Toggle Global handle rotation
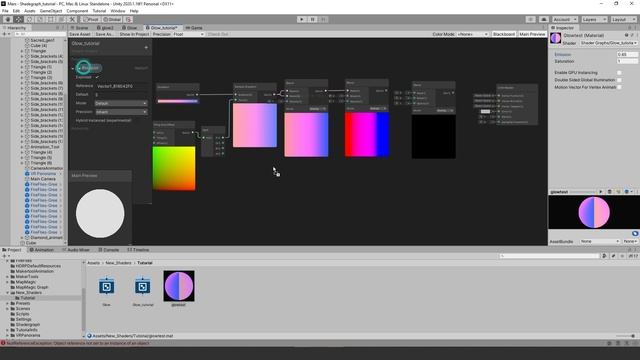640x360 pixels. coord(112,19)
